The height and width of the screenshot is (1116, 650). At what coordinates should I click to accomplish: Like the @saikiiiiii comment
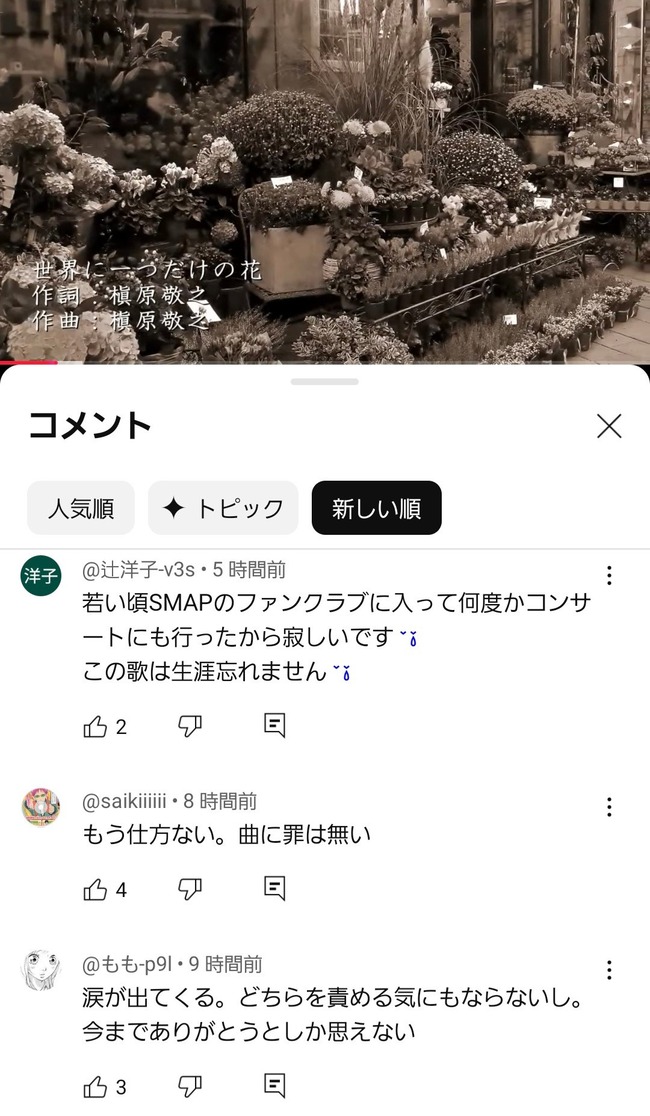pyautogui.click(x=95, y=890)
